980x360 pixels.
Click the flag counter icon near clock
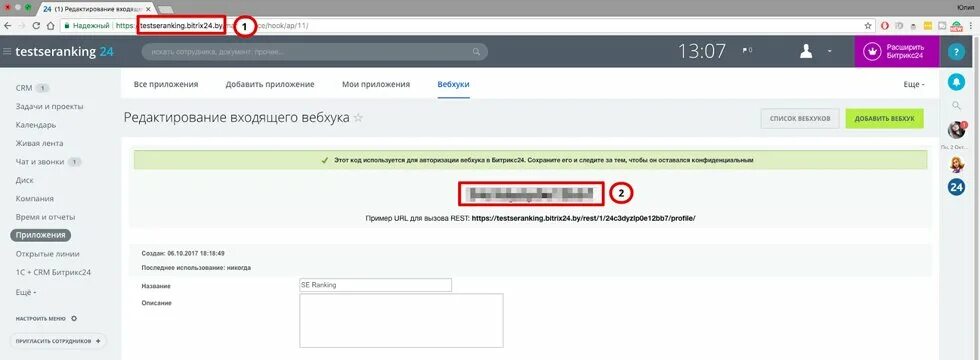coord(747,51)
